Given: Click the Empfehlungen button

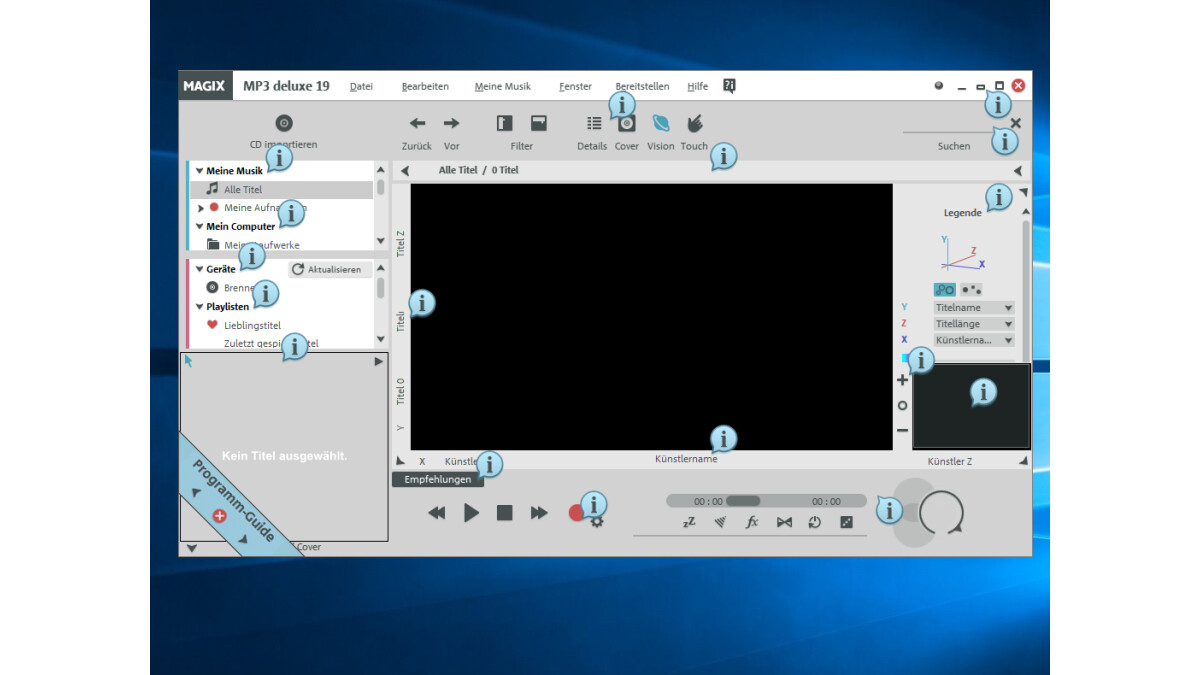Looking at the screenshot, I should pos(438,479).
